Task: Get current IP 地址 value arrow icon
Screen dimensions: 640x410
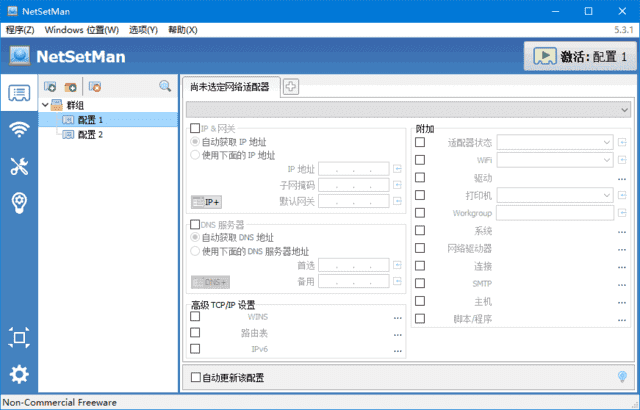Action: tap(397, 168)
